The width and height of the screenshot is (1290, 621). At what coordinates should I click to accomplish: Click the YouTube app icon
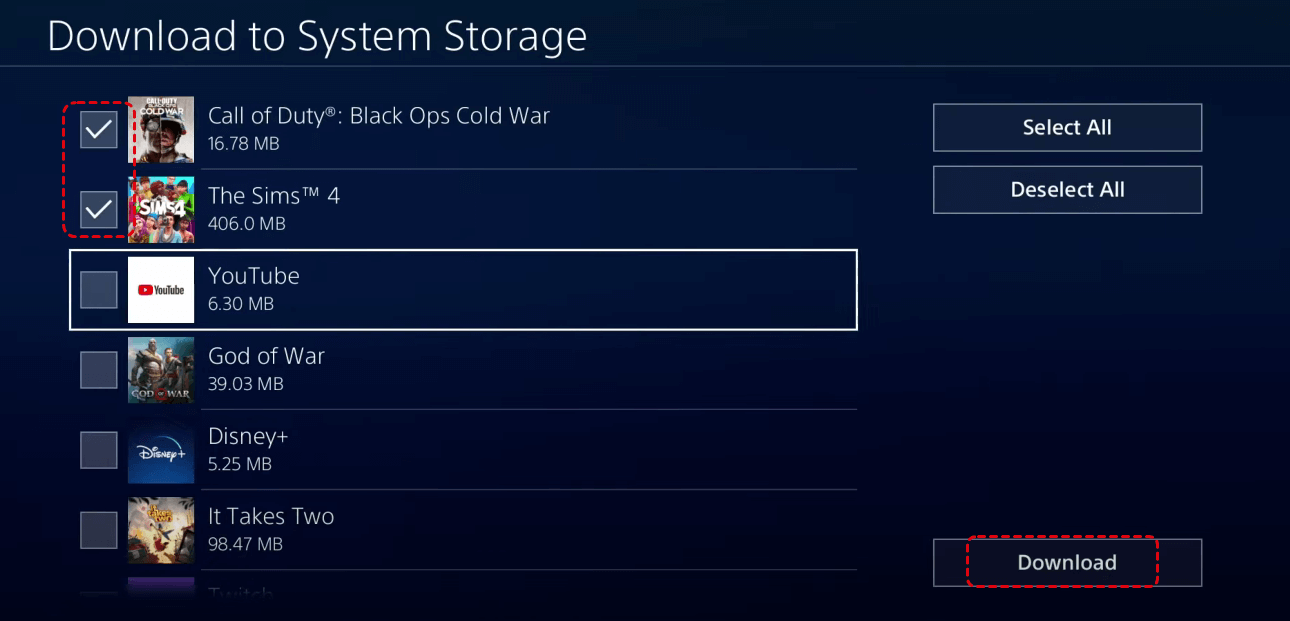(161, 290)
